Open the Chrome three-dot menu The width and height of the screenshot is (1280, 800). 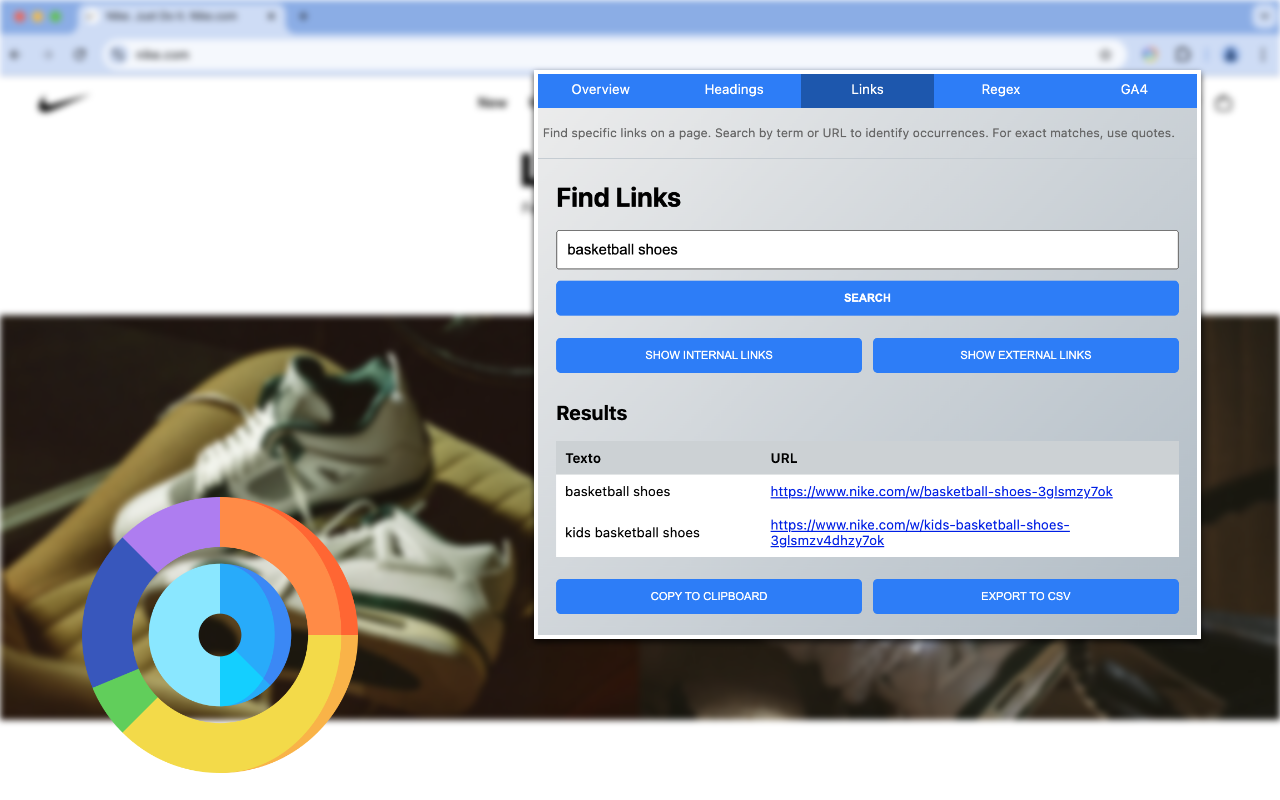1262,54
